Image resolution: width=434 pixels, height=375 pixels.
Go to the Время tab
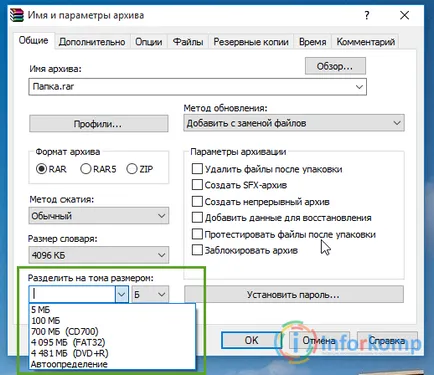pyautogui.click(x=313, y=42)
